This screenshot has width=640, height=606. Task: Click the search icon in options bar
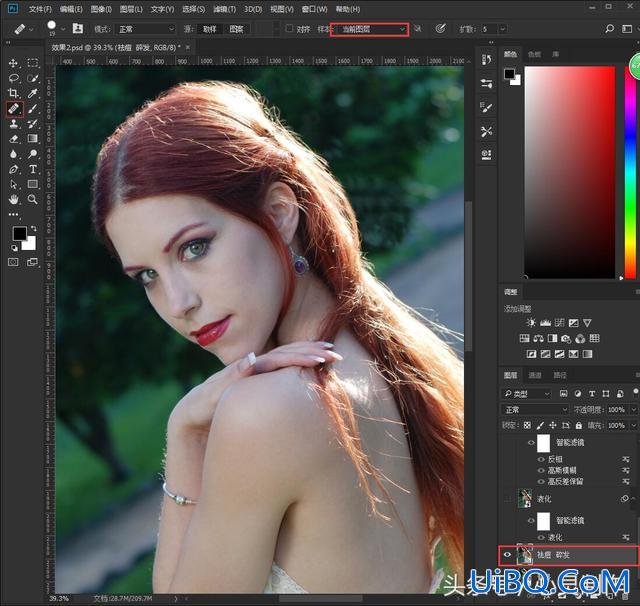pos(609,29)
